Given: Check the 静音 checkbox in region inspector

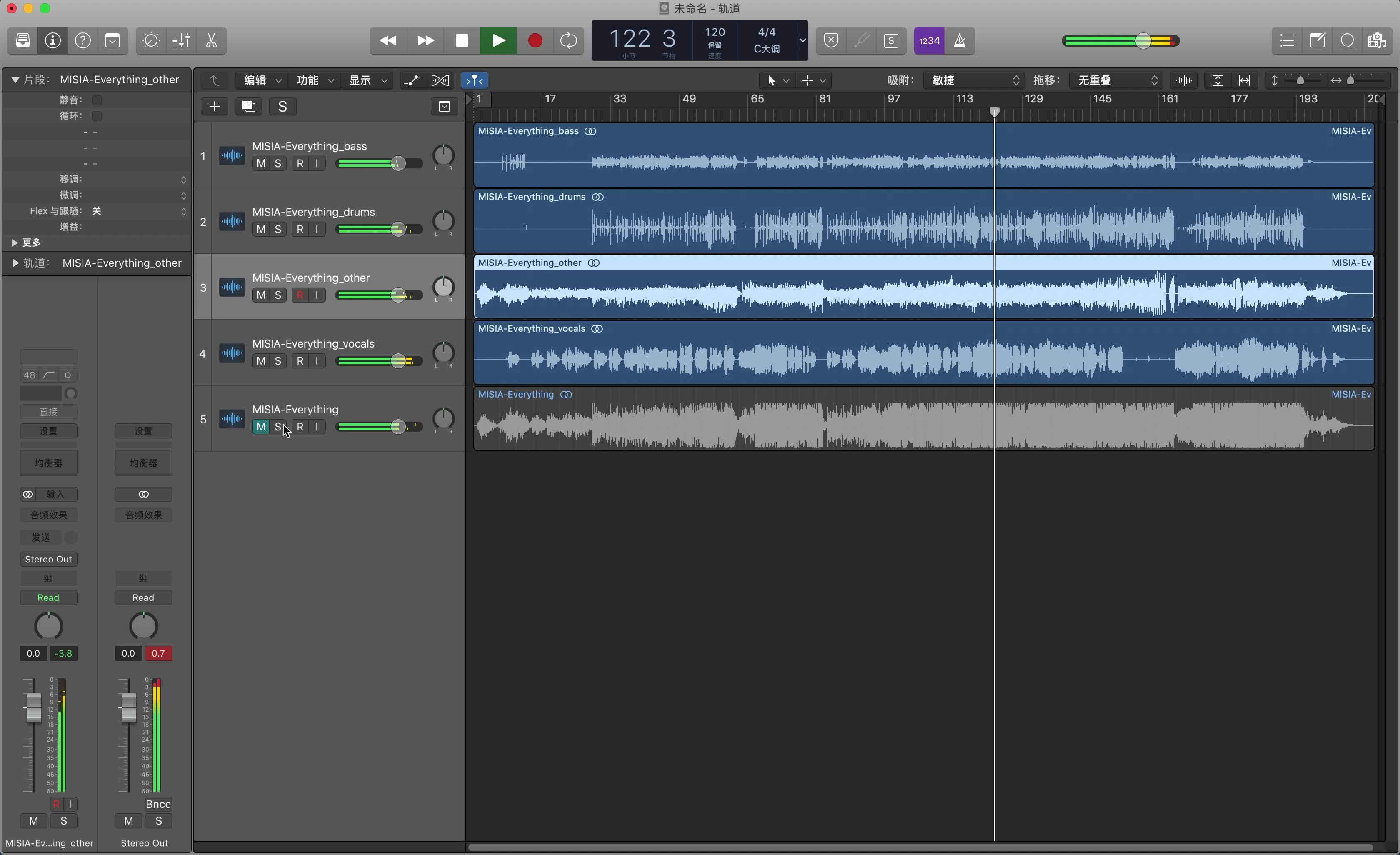Looking at the screenshot, I should 97,100.
